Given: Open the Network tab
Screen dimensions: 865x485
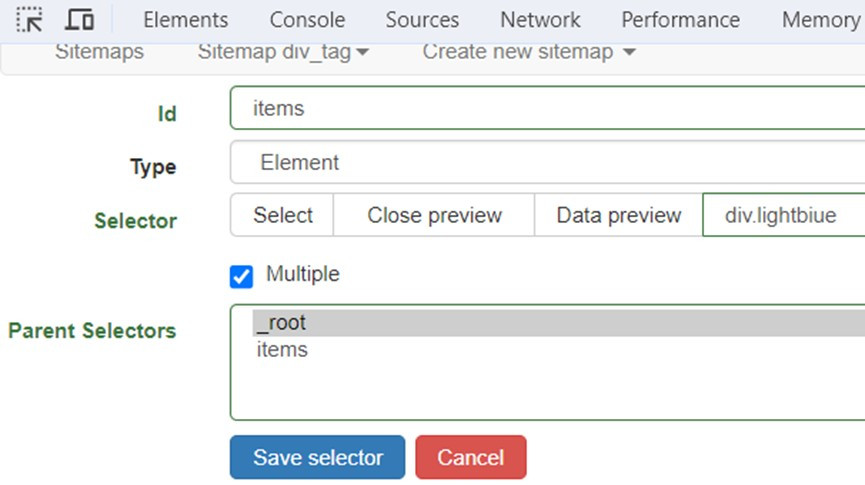Looking at the screenshot, I should (540, 20).
